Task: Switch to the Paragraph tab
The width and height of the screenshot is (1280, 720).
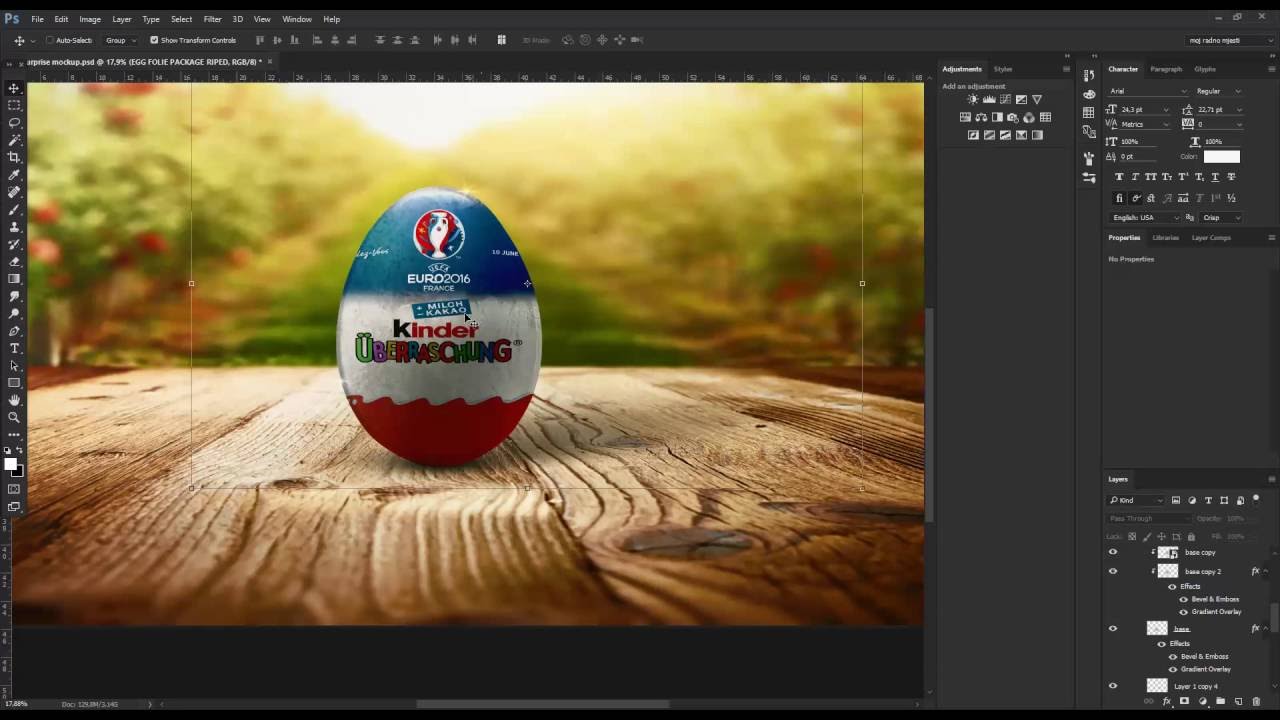Action: (1166, 69)
